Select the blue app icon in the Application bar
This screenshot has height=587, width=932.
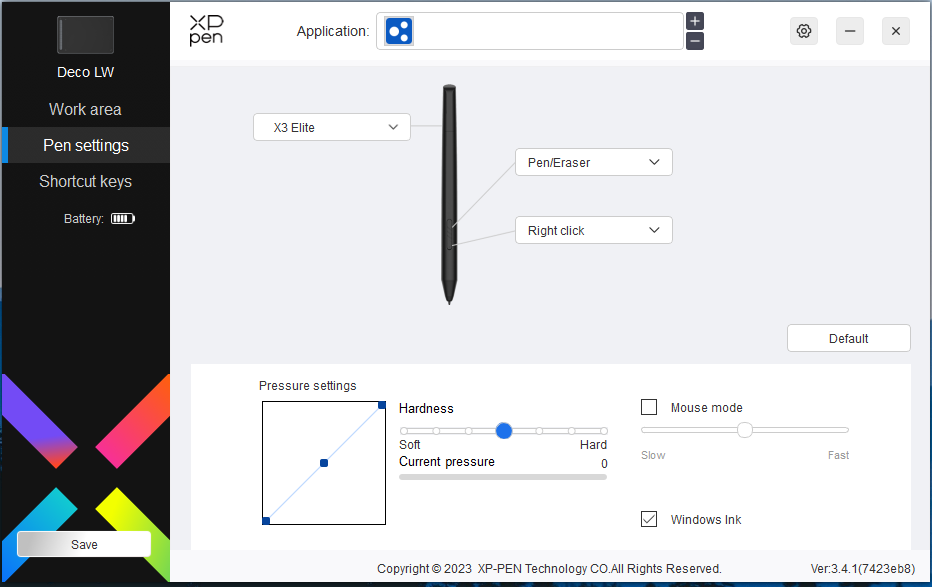(399, 31)
